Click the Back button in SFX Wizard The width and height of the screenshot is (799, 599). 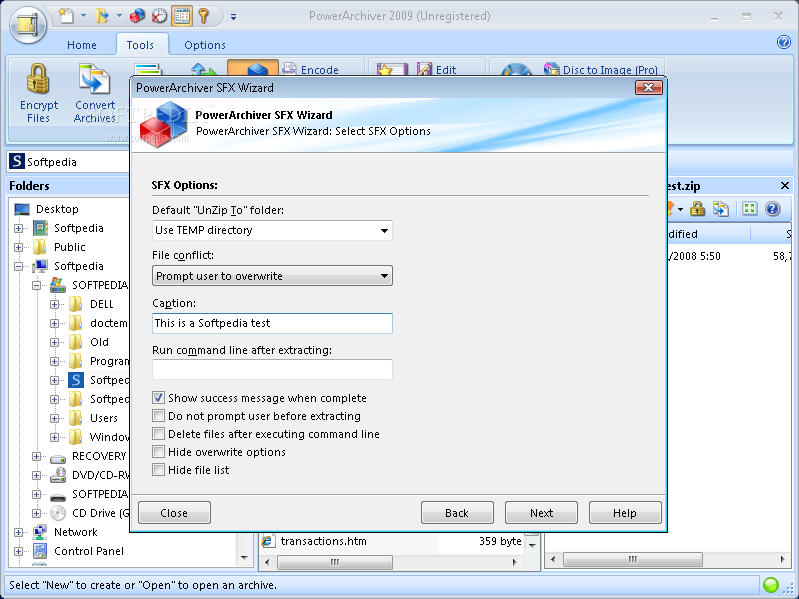[457, 512]
